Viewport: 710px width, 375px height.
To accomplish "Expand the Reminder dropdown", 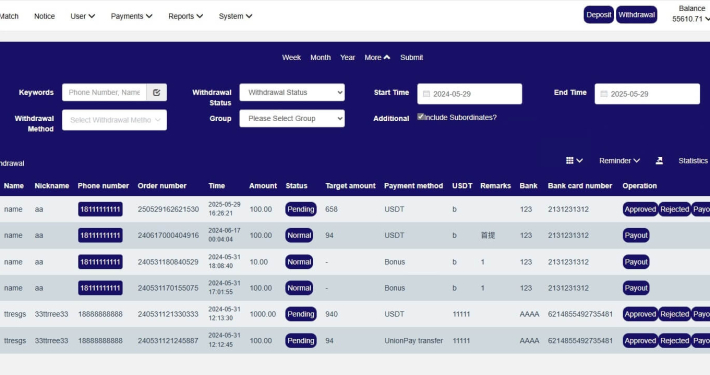I will (x=619, y=161).
